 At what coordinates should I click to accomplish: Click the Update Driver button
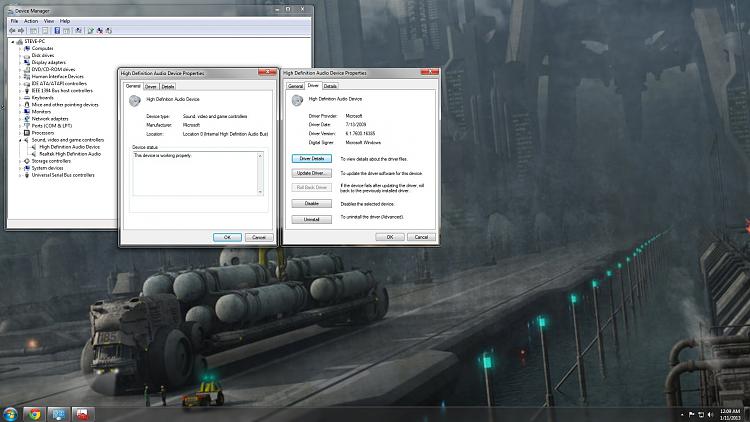point(311,173)
